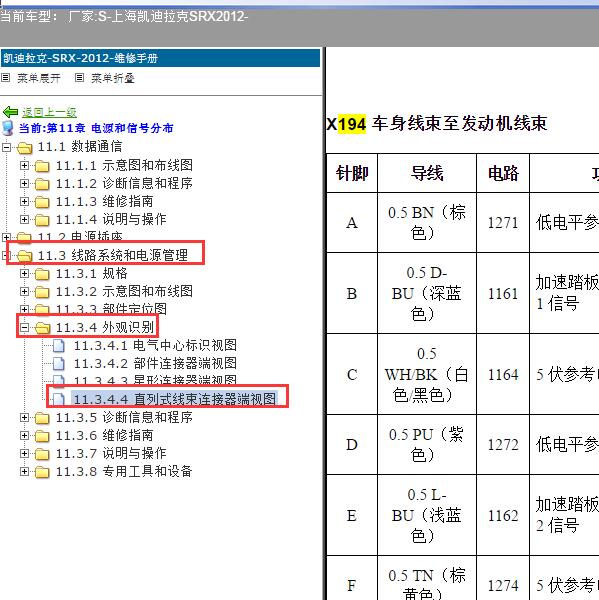Click circuit number 1272 cell
The height and width of the screenshot is (600, 599).
[503, 445]
